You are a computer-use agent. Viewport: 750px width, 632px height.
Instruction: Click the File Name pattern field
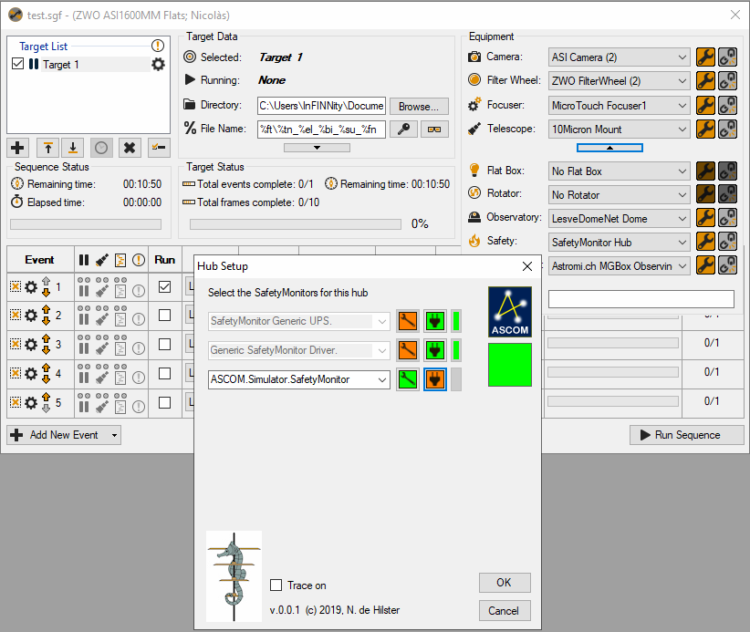tap(321, 129)
